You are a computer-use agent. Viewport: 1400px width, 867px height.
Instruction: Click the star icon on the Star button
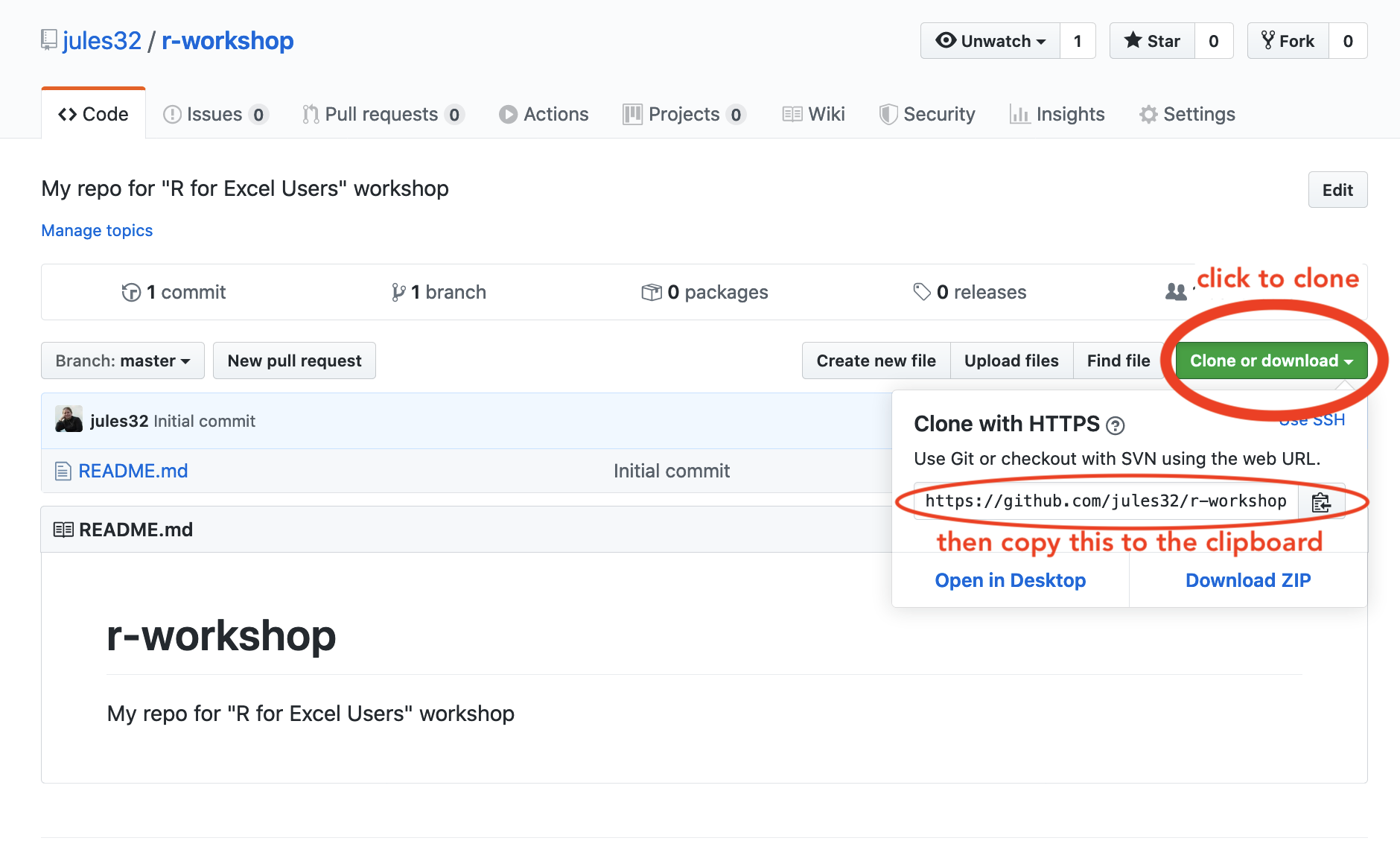coord(1133,40)
